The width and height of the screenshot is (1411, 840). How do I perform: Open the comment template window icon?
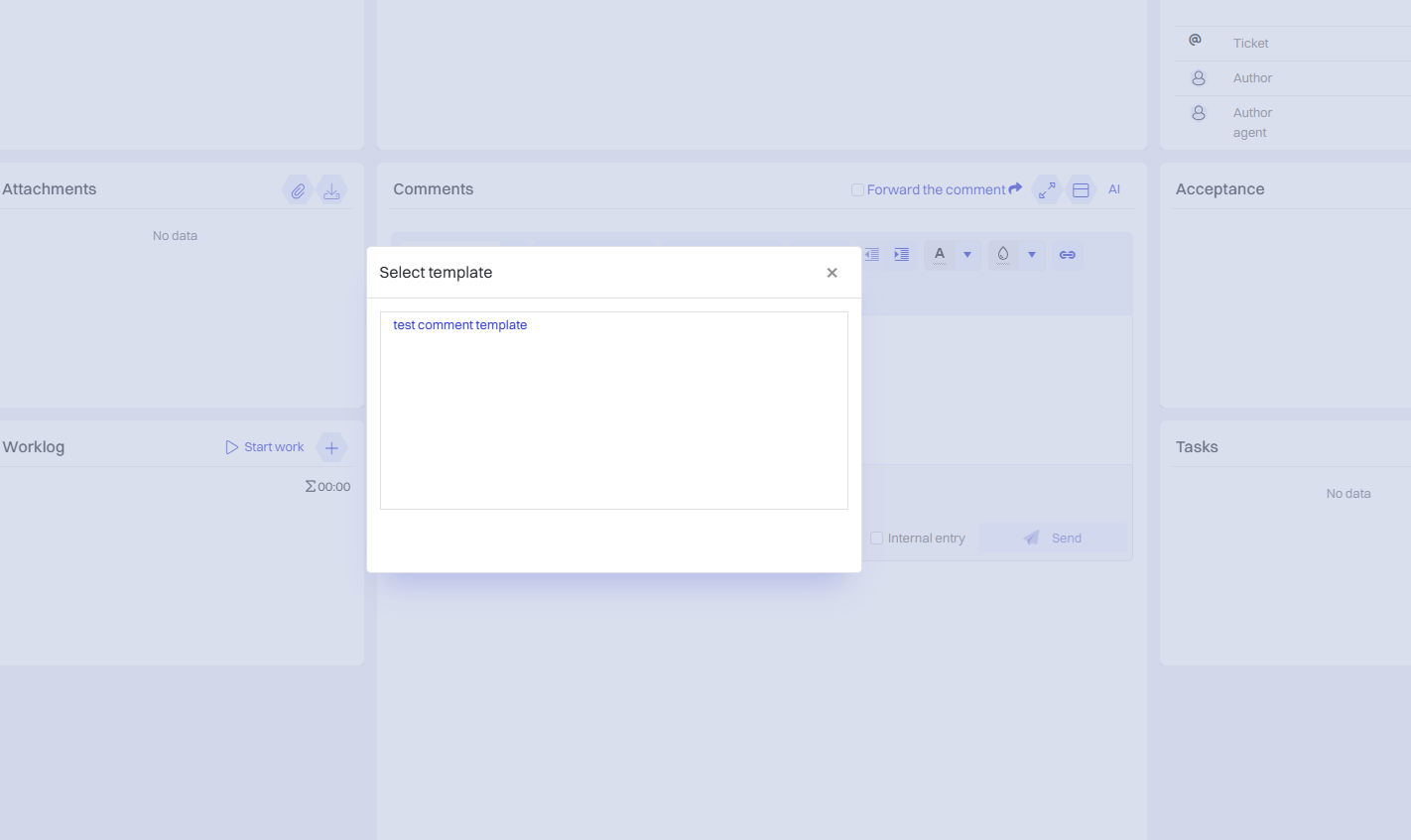(1081, 190)
